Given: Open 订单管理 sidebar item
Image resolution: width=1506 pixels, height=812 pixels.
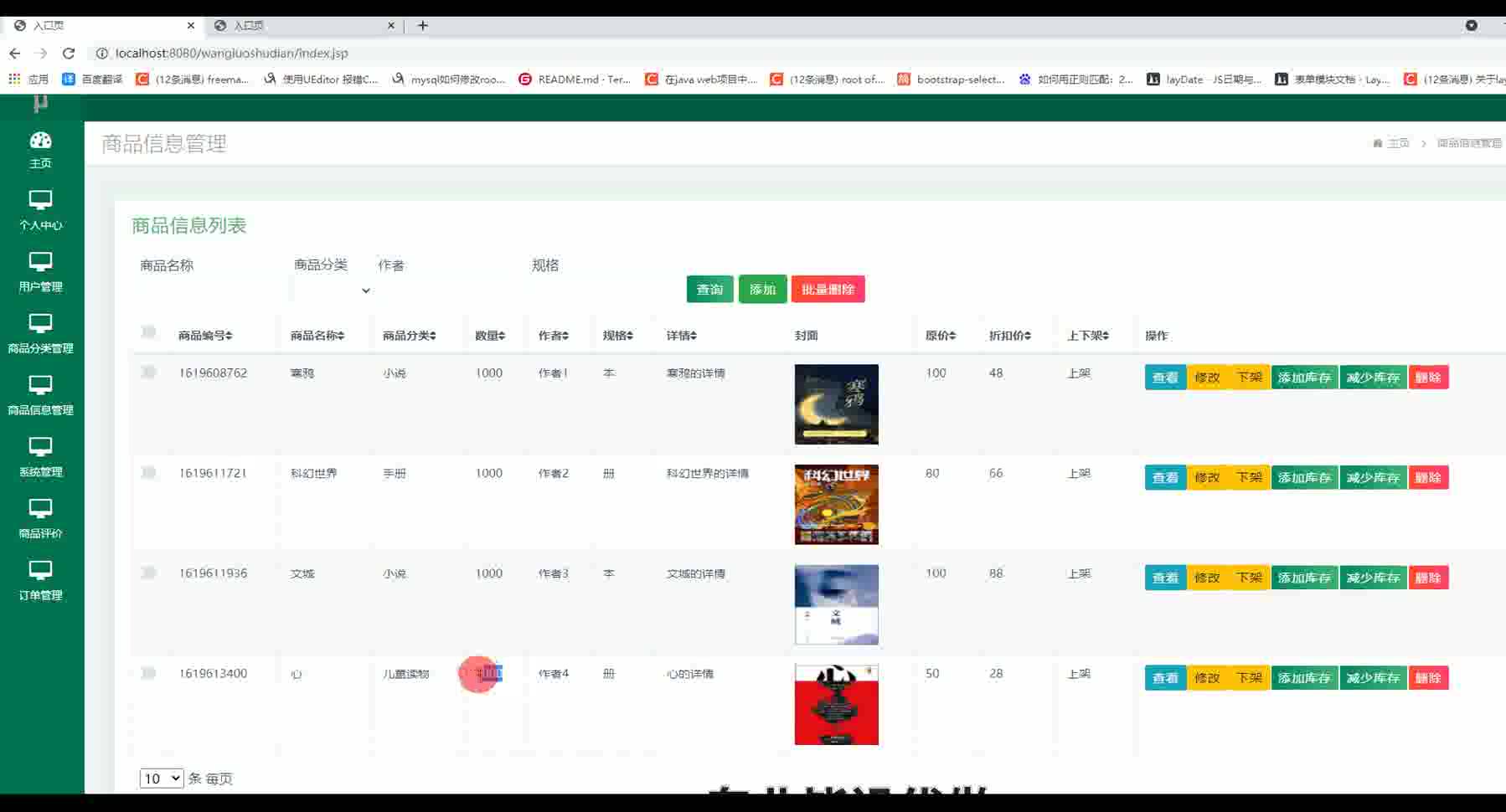Looking at the screenshot, I should [40, 580].
